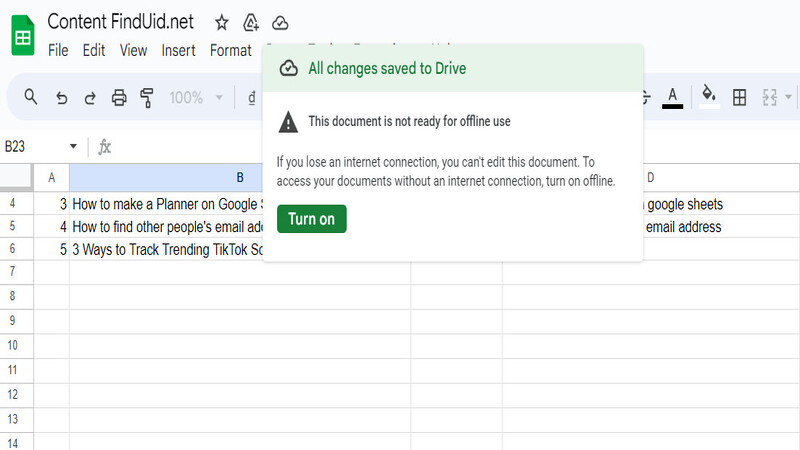Open the File menu
800x450 pixels.
click(58, 51)
